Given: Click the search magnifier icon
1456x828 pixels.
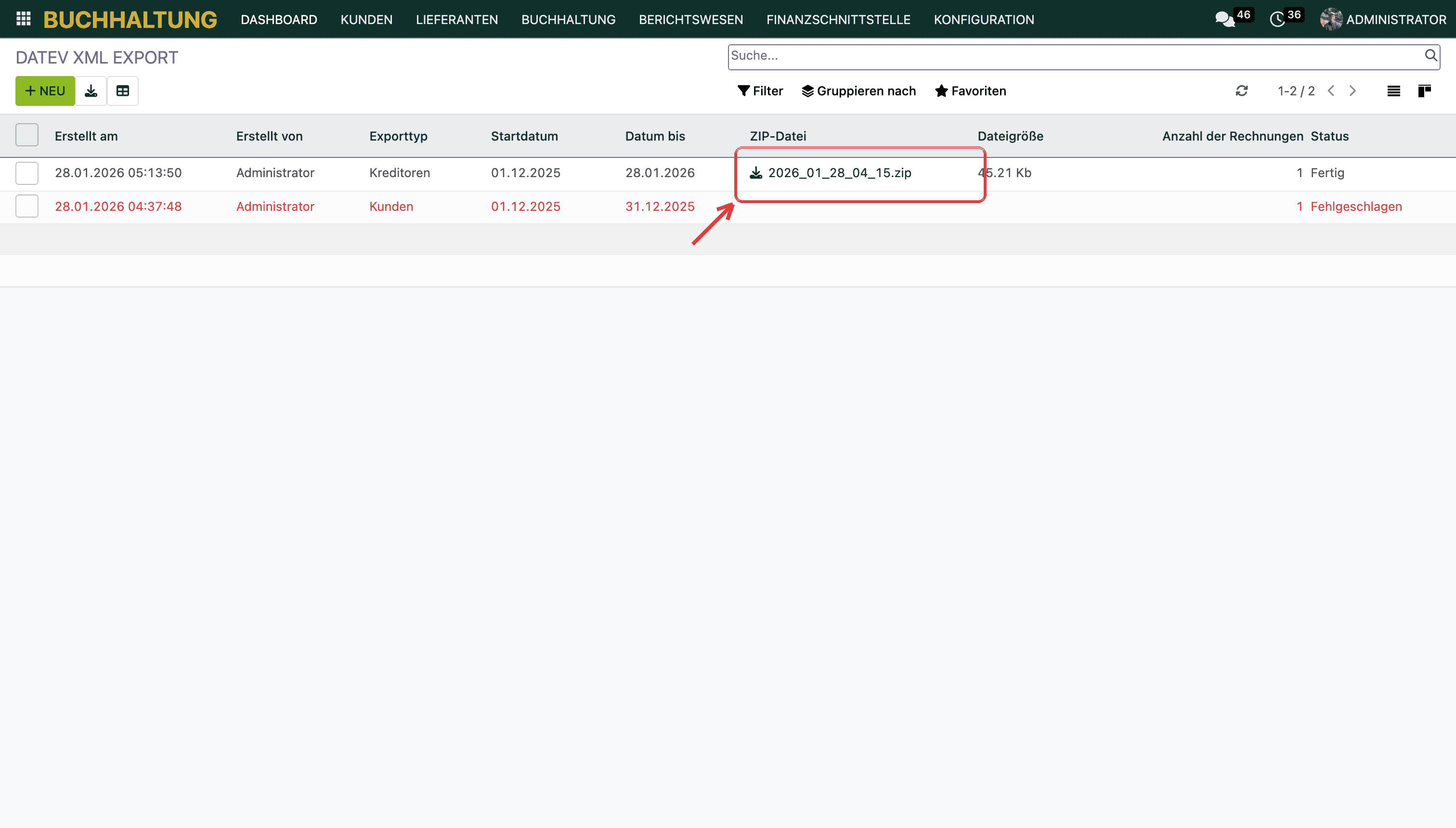Looking at the screenshot, I should click(1430, 56).
